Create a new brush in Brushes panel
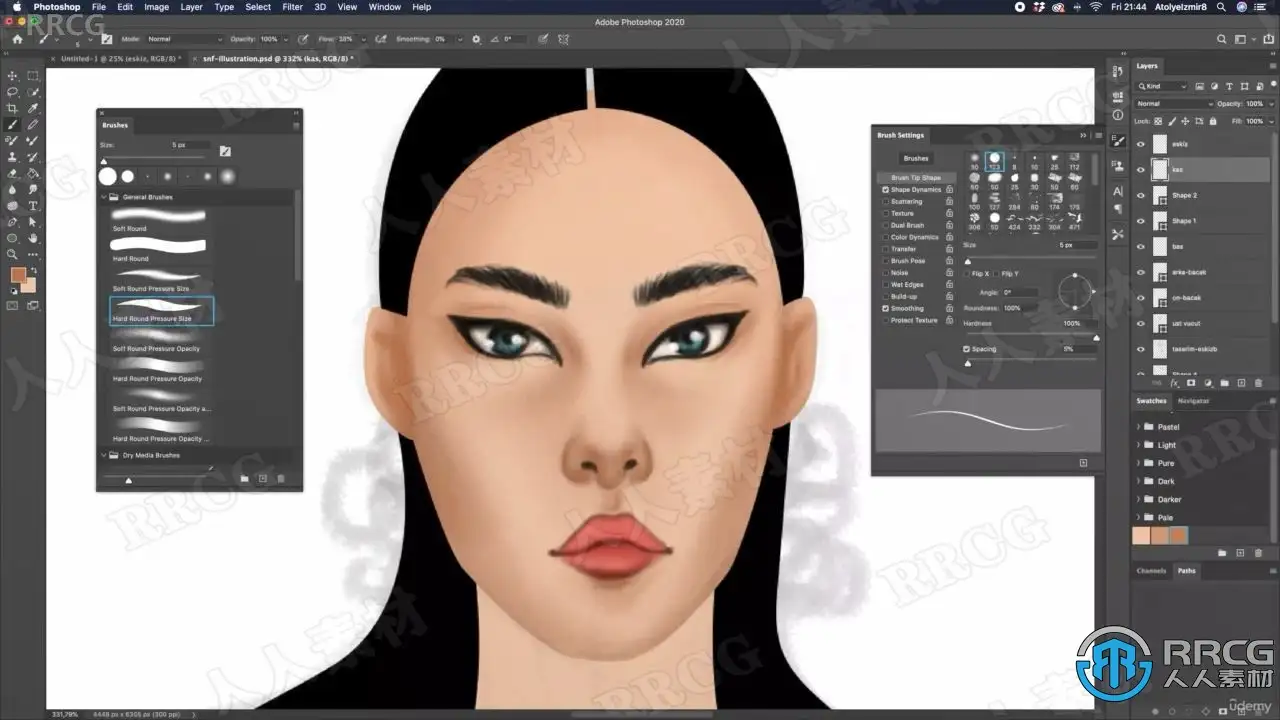The image size is (1280, 720). coord(263,478)
